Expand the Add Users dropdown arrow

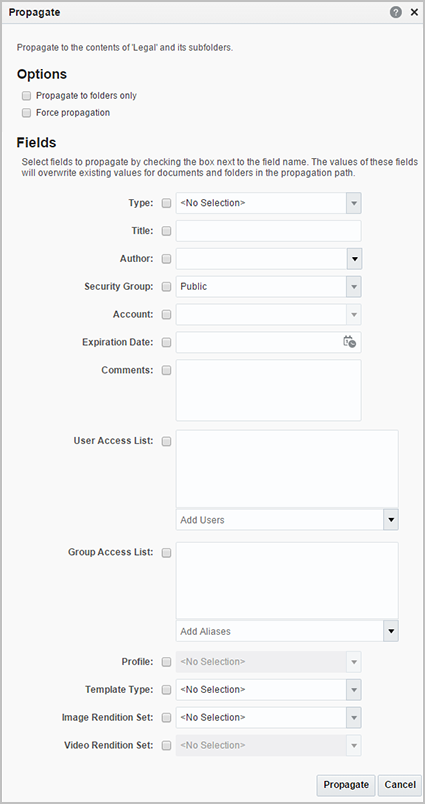[391, 520]
